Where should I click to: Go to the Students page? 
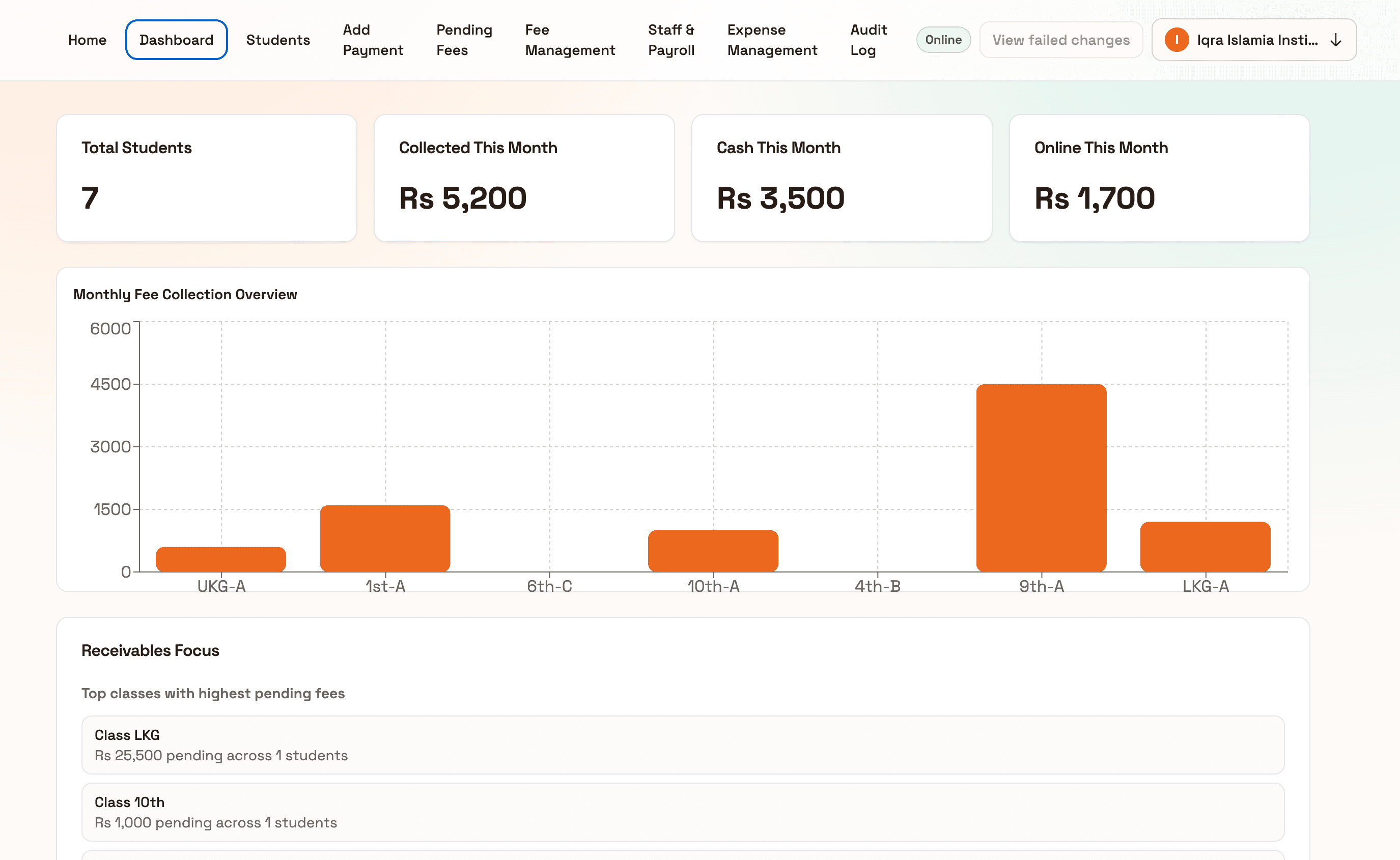pyautogui.click(x=277, y=40)
